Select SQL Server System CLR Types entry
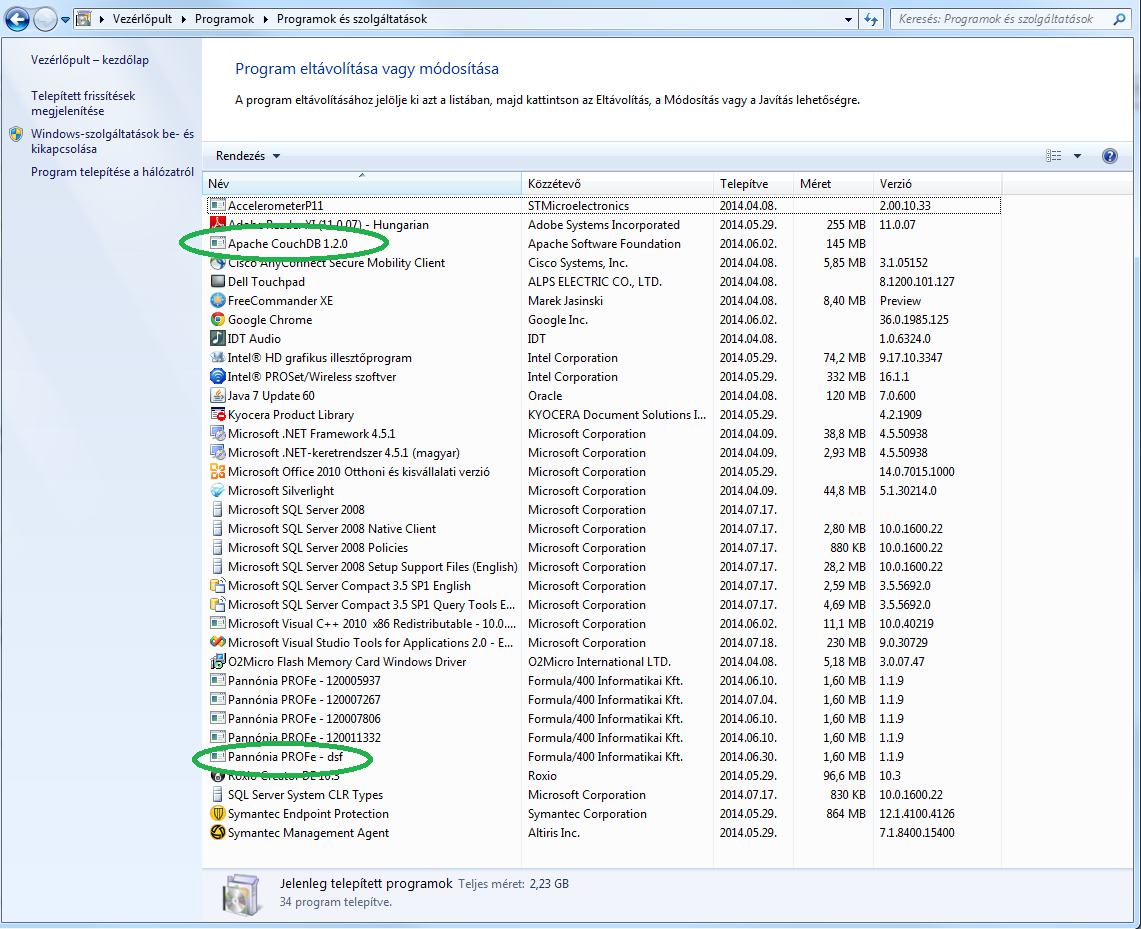 (x=604, y=794)
